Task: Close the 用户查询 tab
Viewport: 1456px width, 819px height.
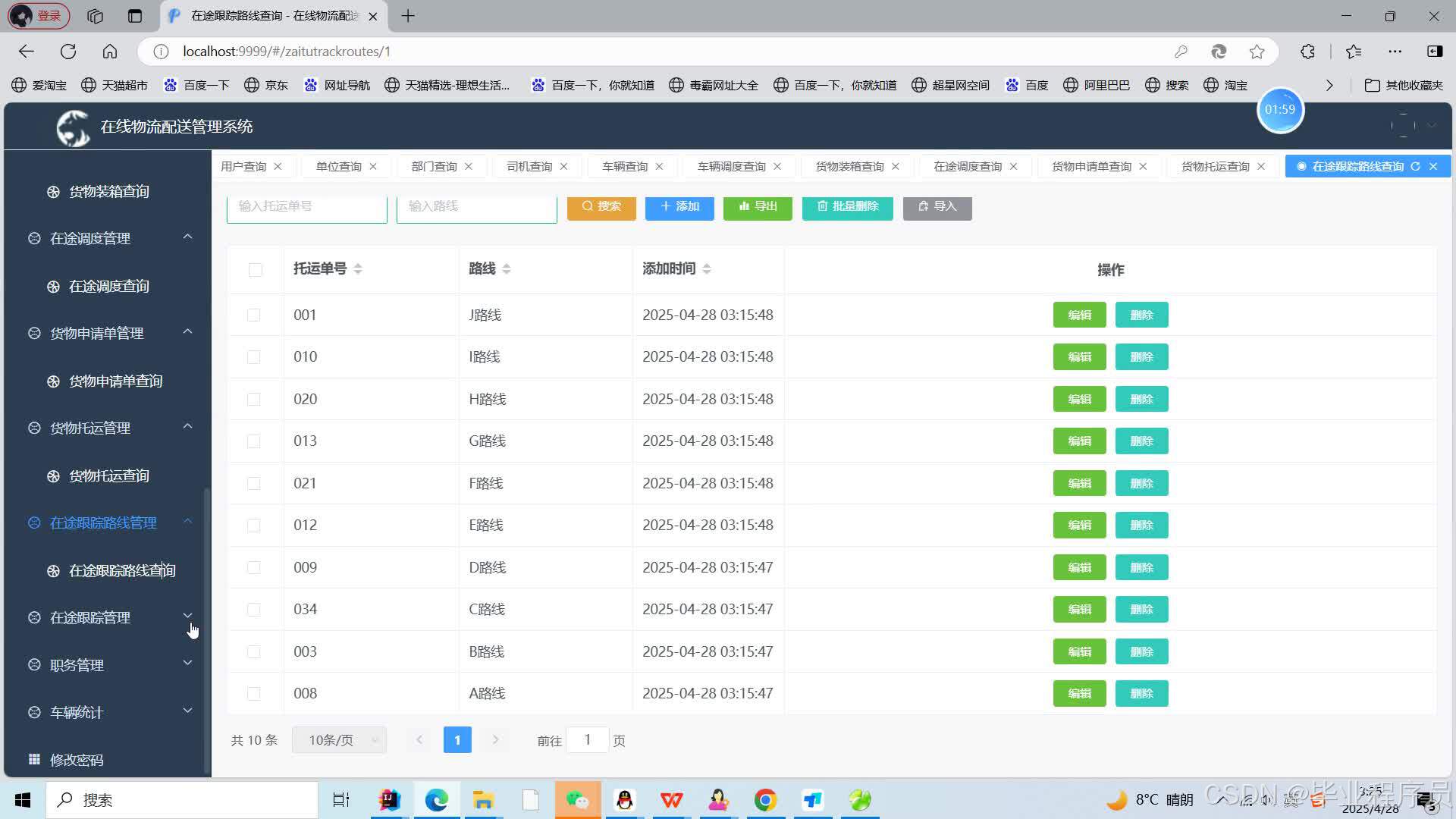Action: pos(278,166)
